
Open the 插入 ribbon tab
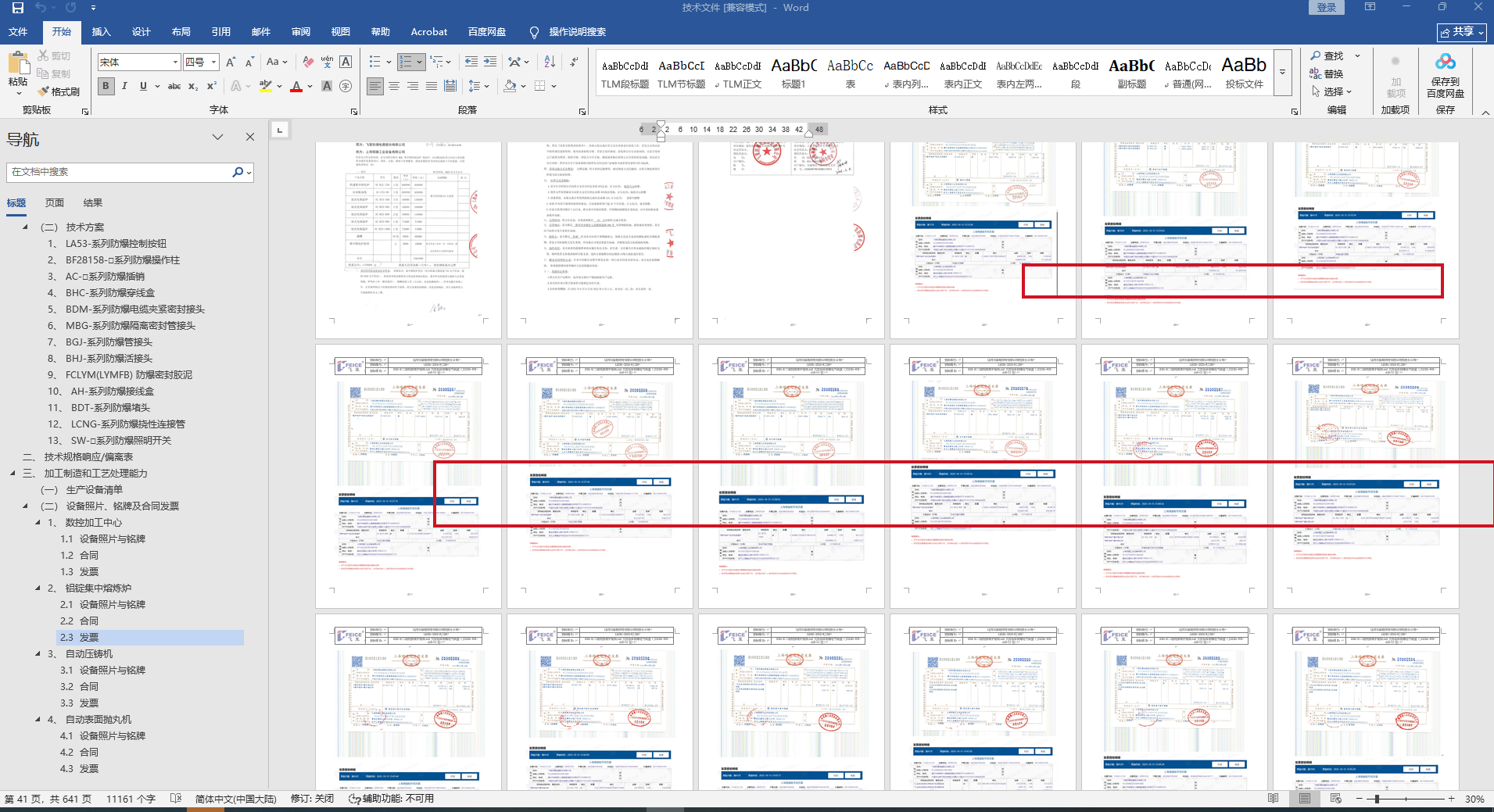(x=102, y=32)
